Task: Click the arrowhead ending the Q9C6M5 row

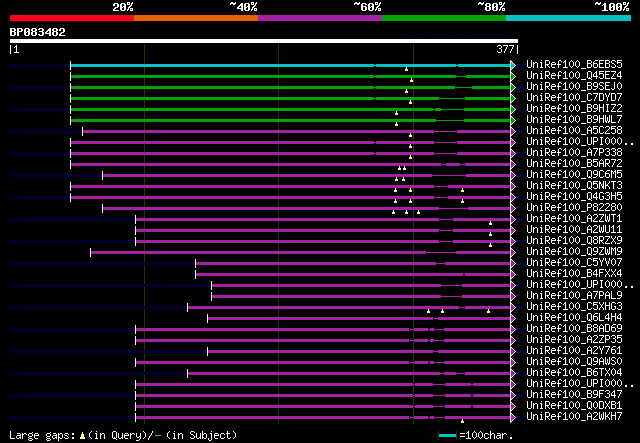Action: click(513, 176)
